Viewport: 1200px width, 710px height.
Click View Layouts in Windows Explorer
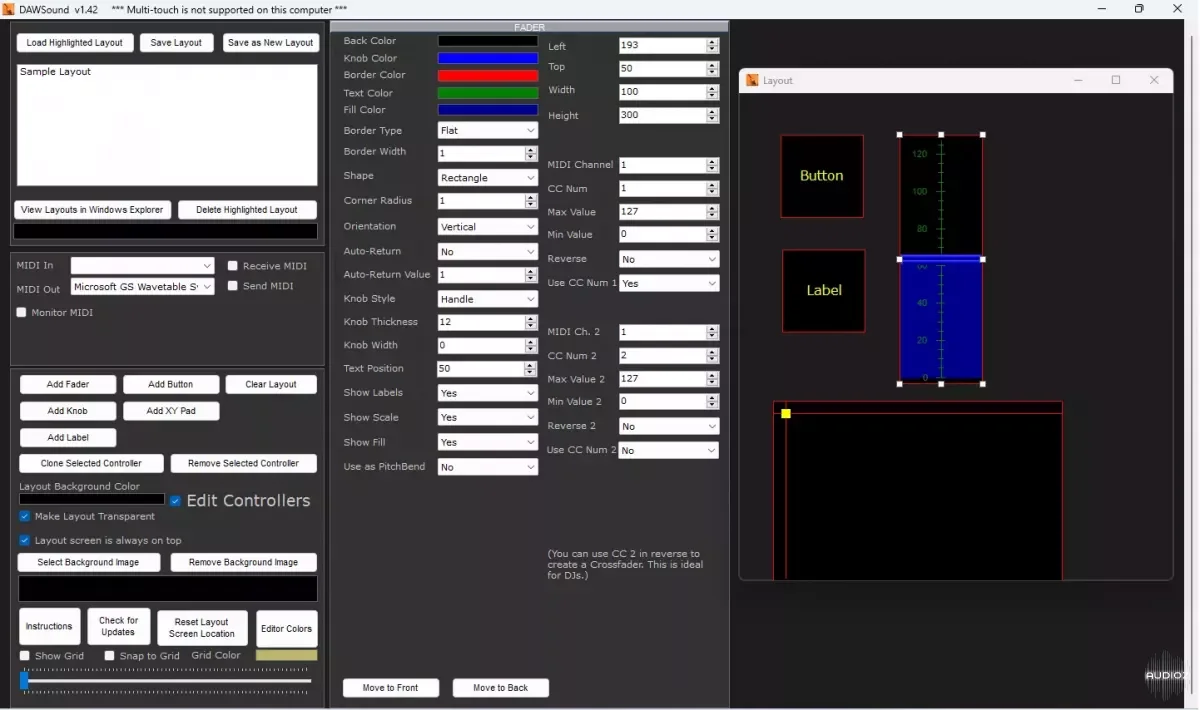pyautogui.click(x=92, y=210)
